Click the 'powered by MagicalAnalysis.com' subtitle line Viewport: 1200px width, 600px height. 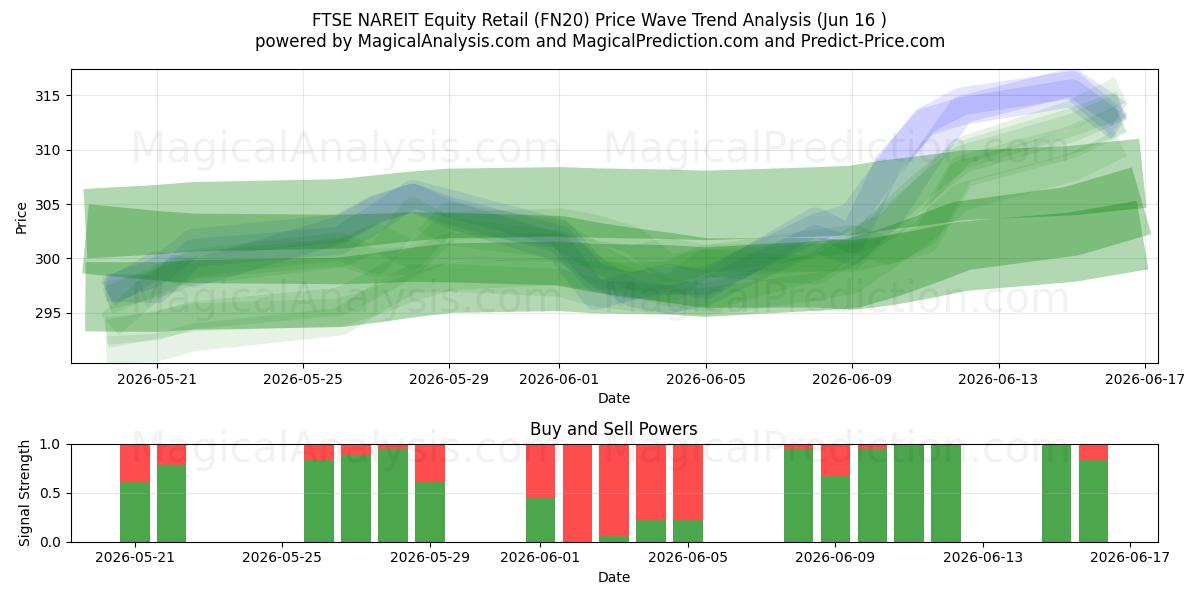(600, 41)
